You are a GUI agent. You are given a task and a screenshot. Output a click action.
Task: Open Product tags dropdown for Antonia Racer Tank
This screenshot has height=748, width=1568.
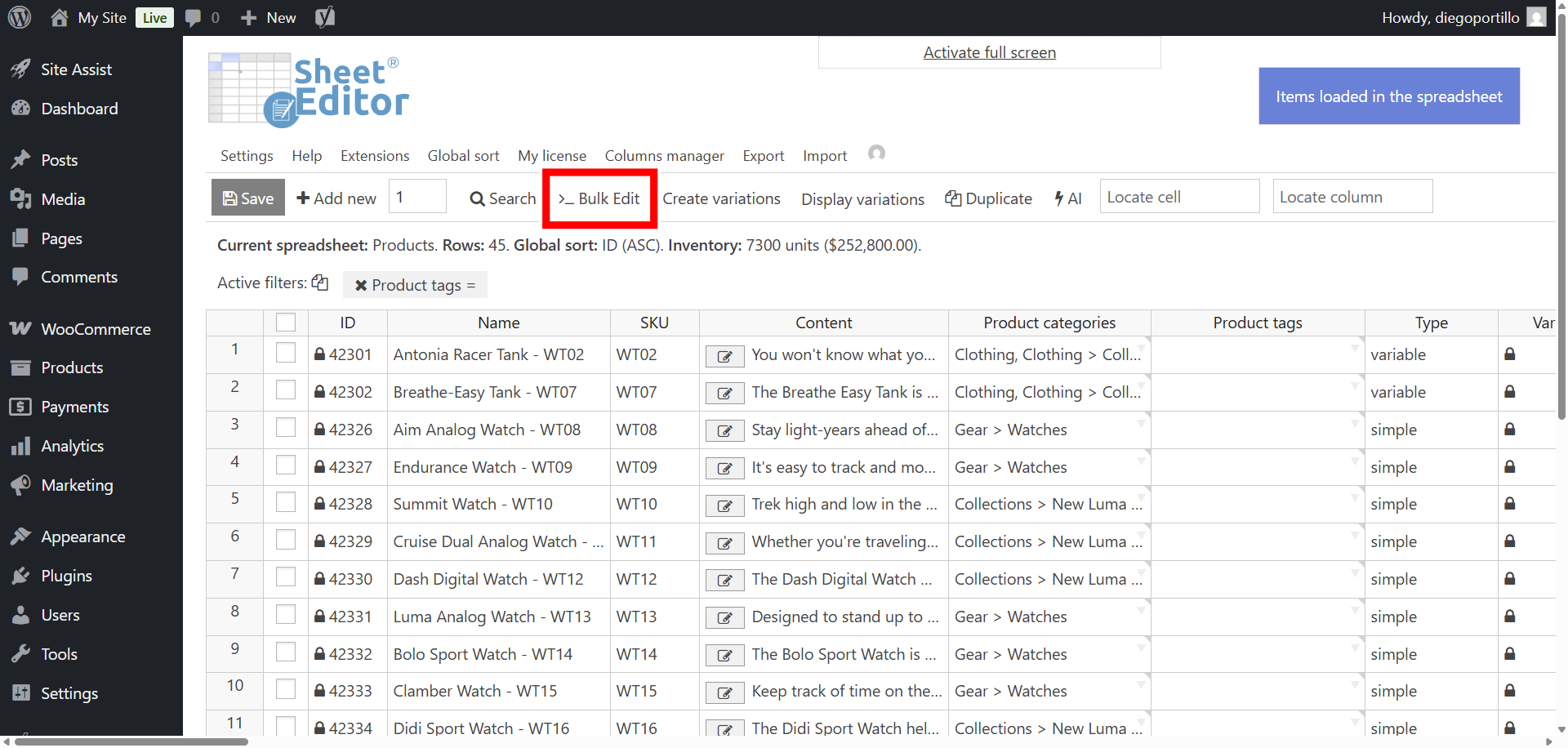tap(1355, 347)
